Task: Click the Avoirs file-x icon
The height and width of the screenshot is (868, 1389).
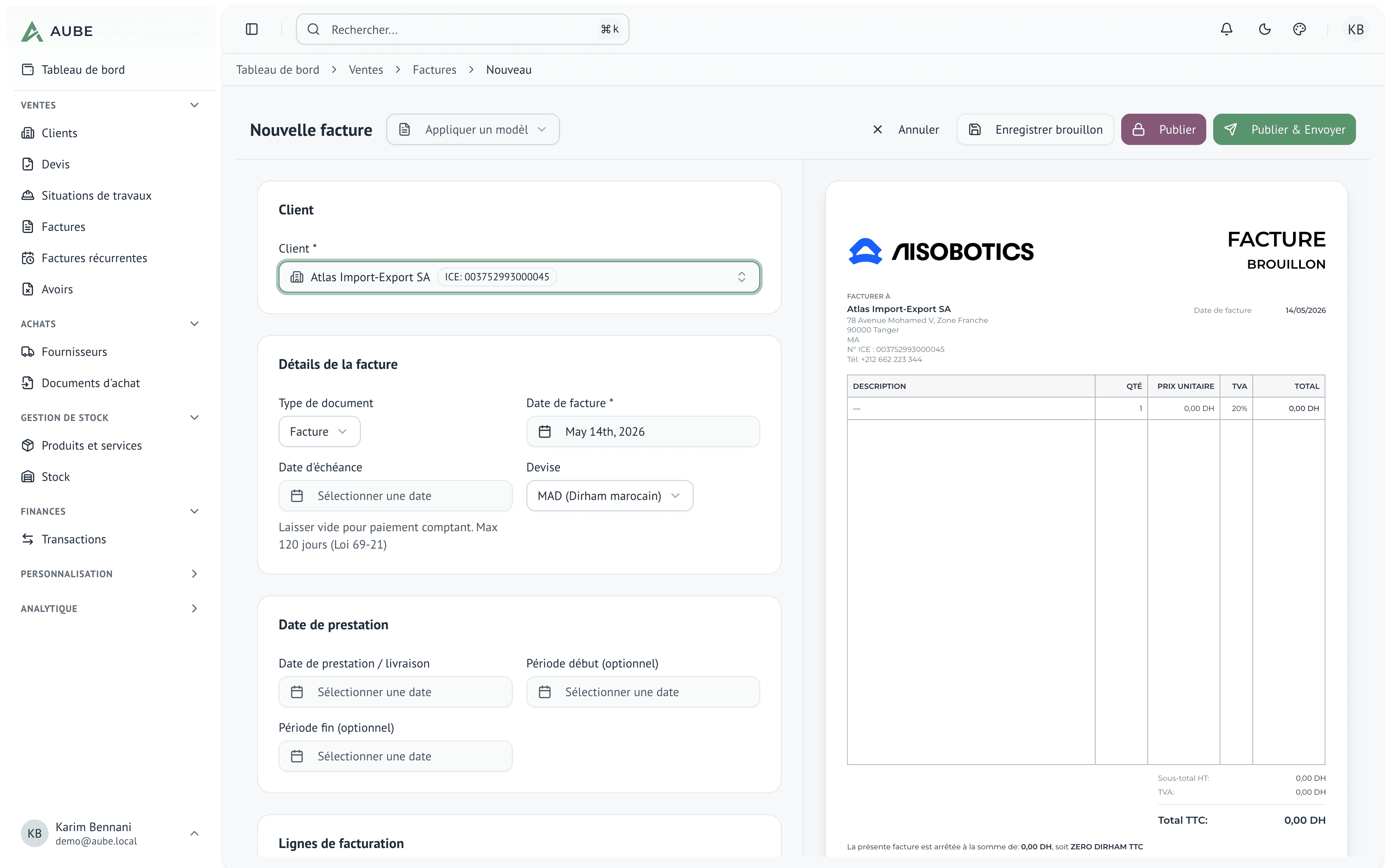Action: [x=27, y=289]
